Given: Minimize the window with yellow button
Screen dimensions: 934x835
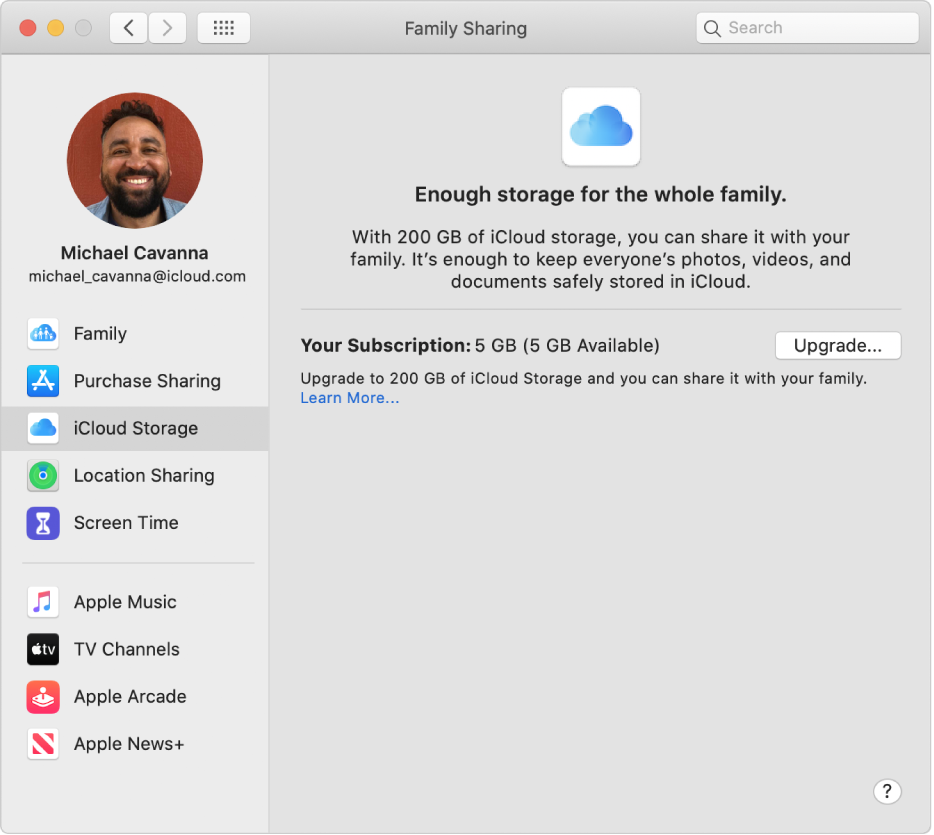Looking at the screenshot, I should pos(55,28).
